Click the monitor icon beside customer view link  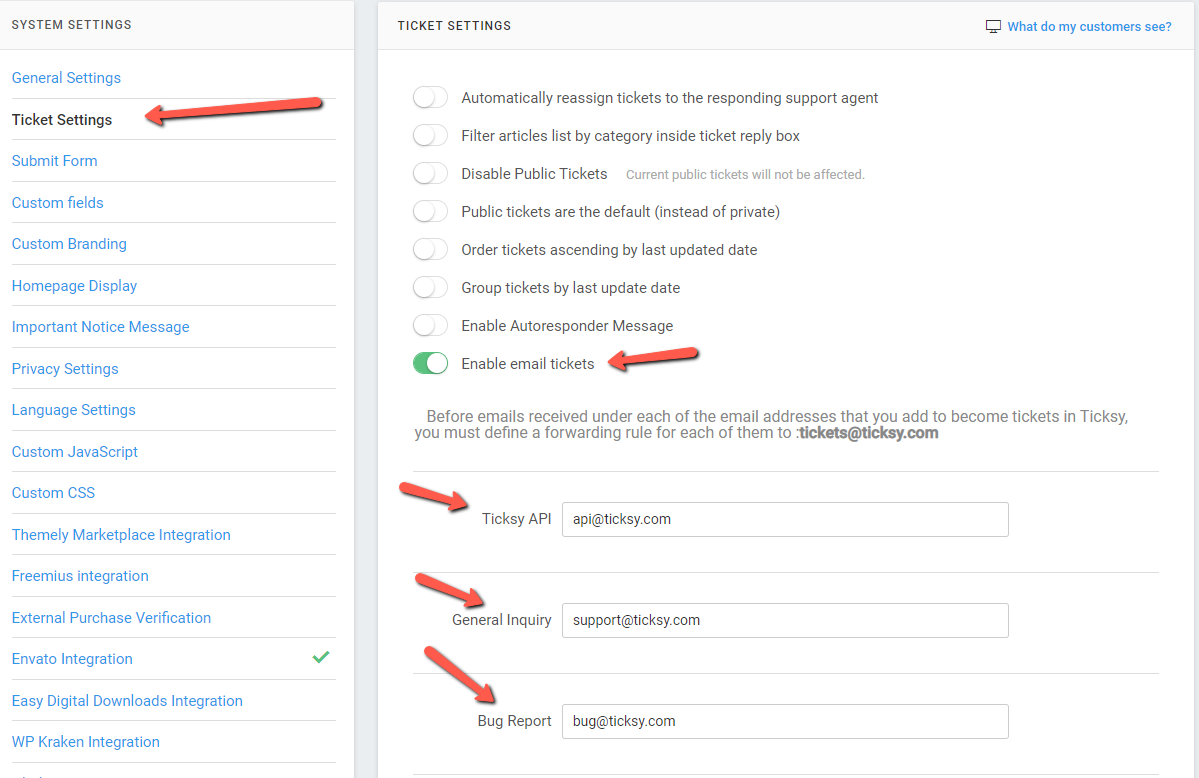click(992, 25)
